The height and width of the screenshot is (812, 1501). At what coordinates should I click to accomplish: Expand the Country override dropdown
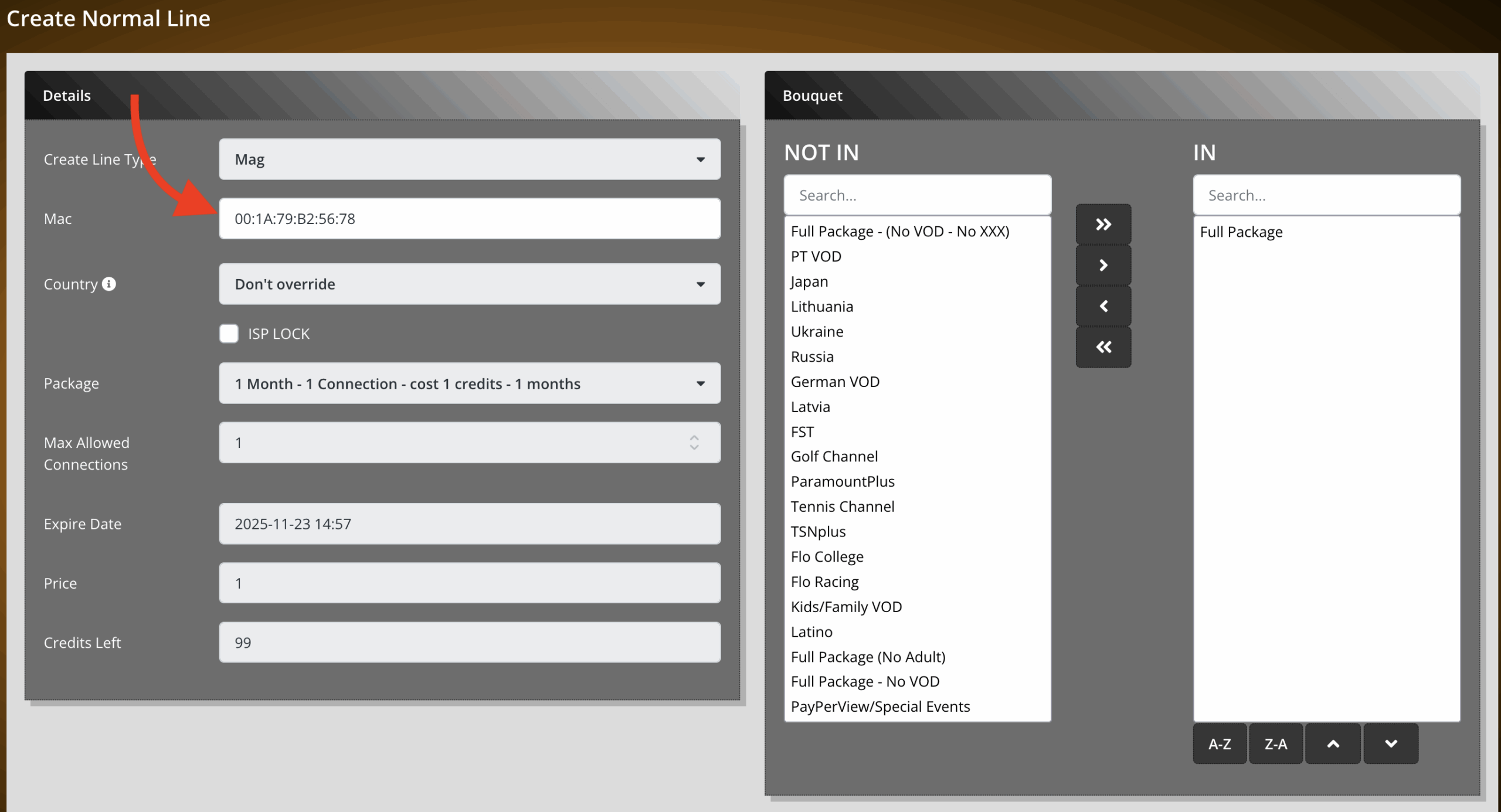(469, 284)
